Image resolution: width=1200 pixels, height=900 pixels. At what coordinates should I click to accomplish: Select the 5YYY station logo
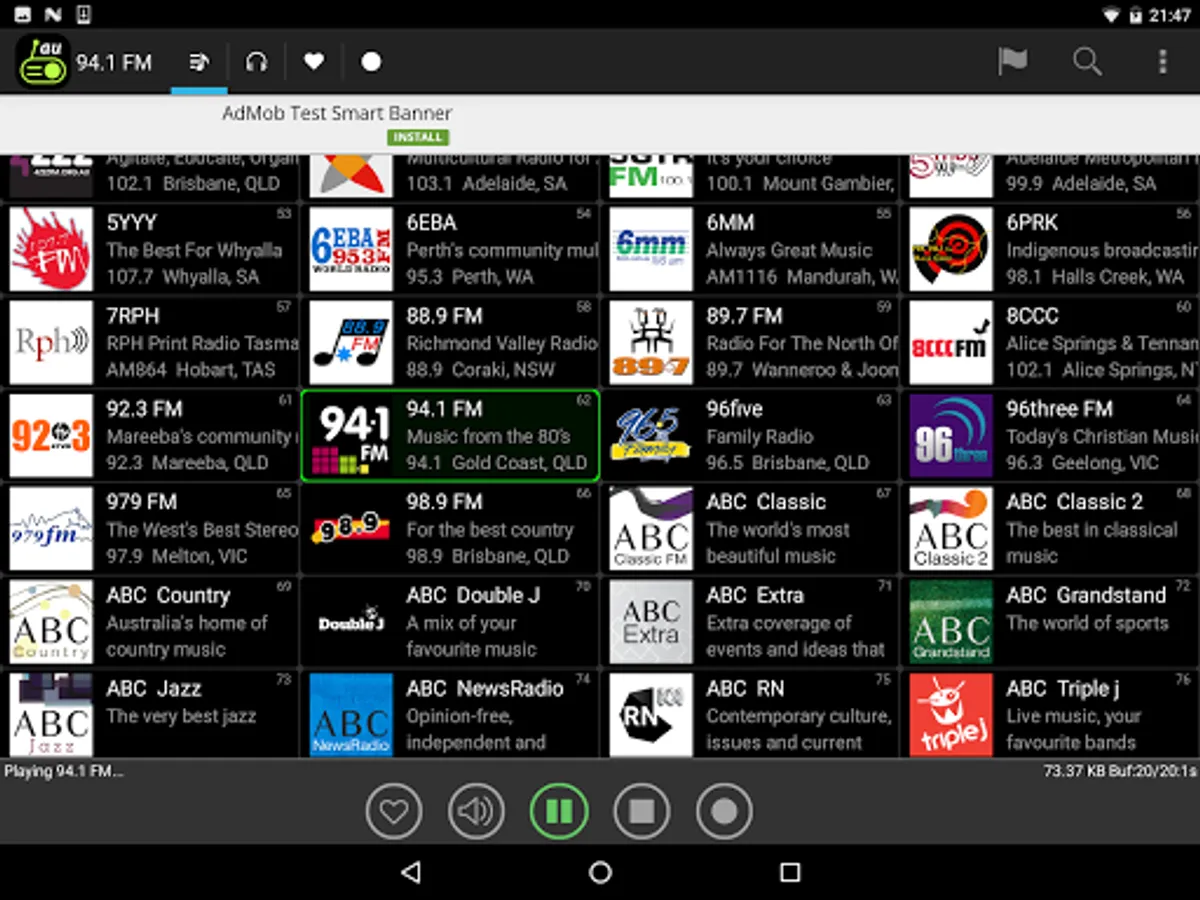point(51,249)
